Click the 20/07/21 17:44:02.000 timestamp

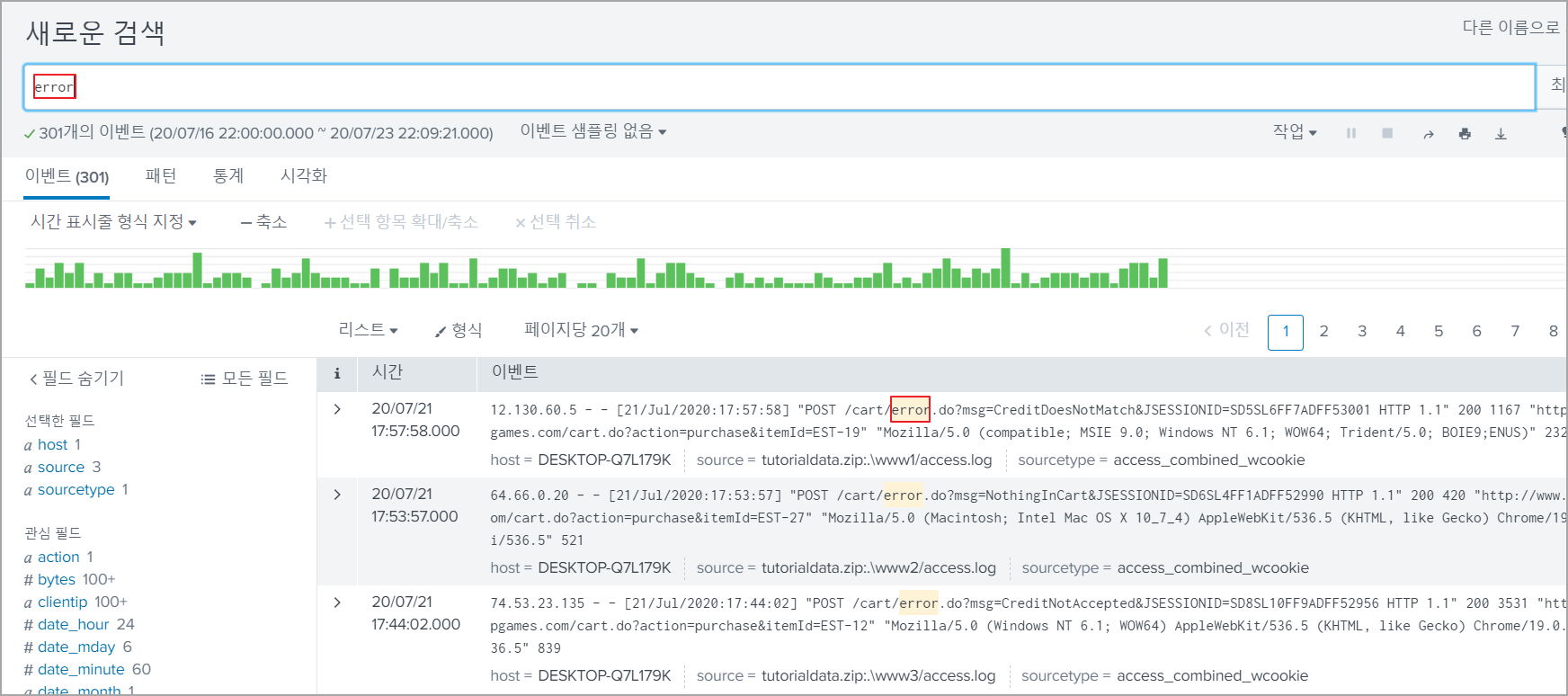click(x=415, y=613)
